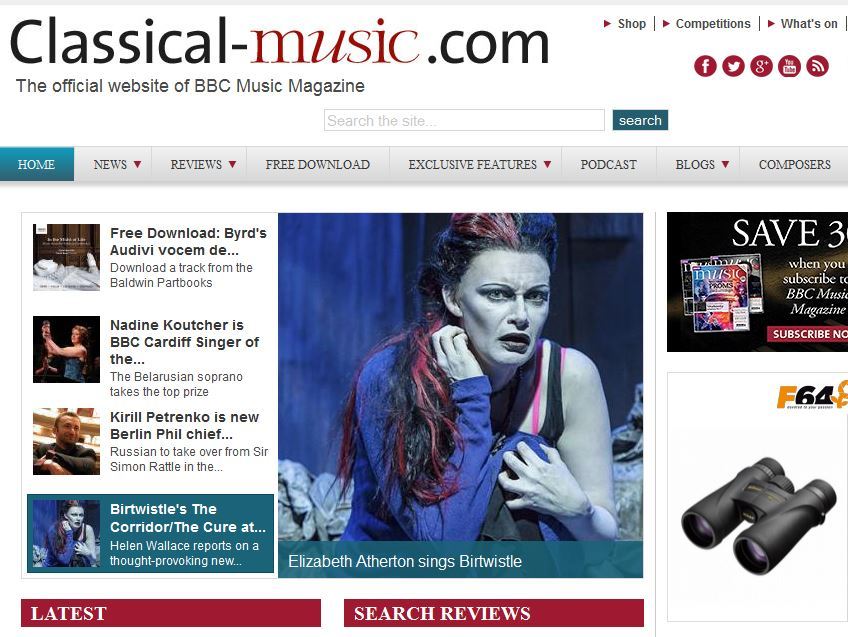Open the YouTube social icon
848x637 pixels.
click(x=790, y=66)
